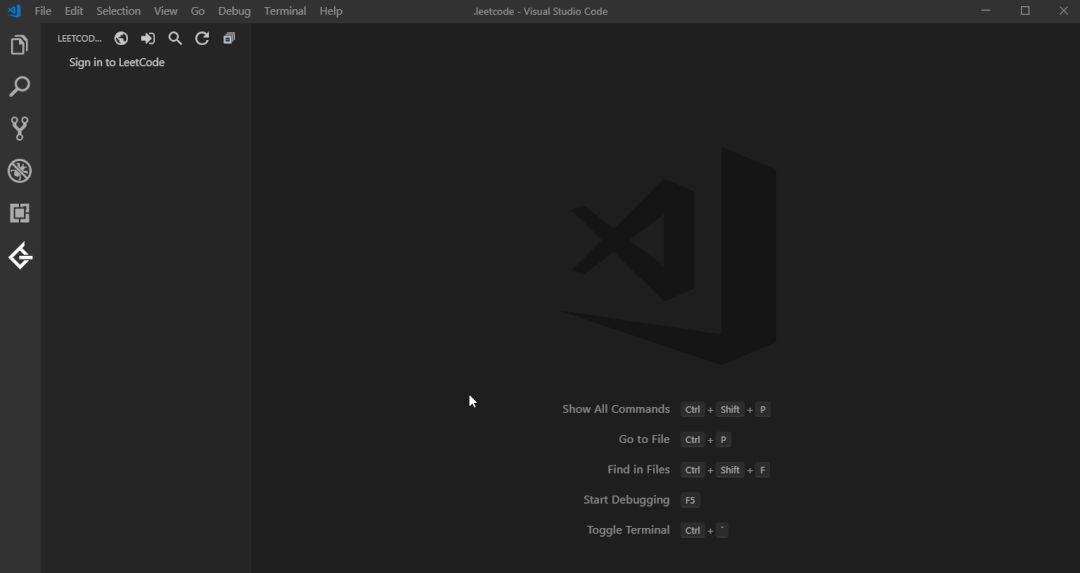Screen dimensions: 1080x573
Task: Open the Explorer view in activity bar
Action: click(19, 46)
